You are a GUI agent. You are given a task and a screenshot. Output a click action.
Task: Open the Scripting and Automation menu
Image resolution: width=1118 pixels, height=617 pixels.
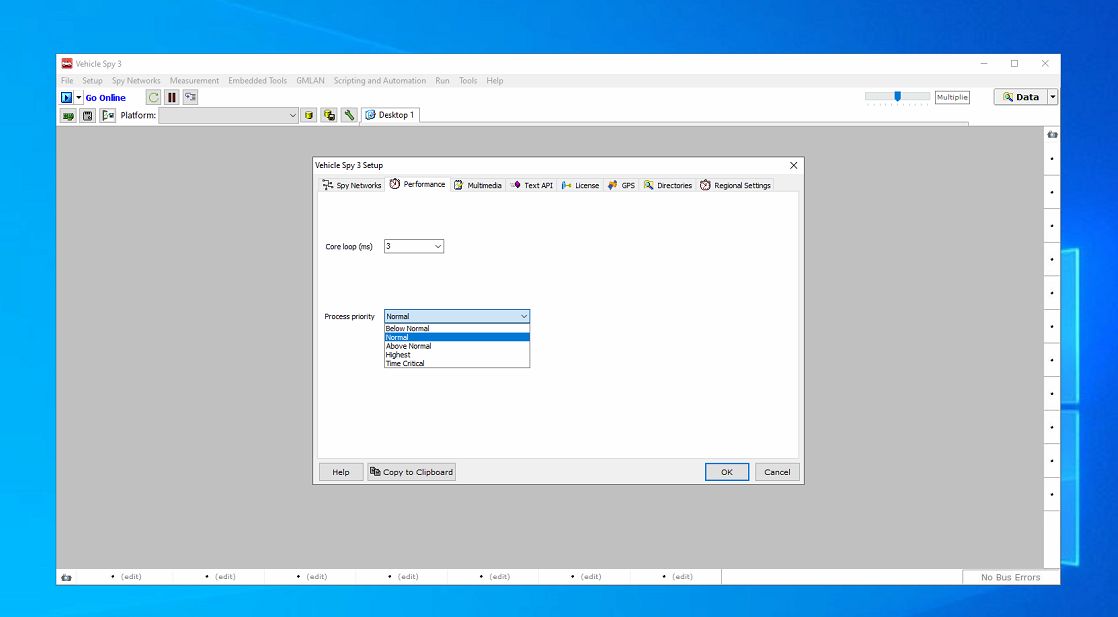(379, 81)
